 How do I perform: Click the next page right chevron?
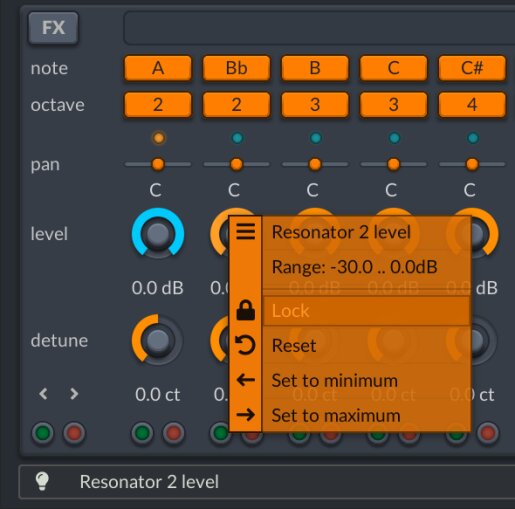[74, 394]
